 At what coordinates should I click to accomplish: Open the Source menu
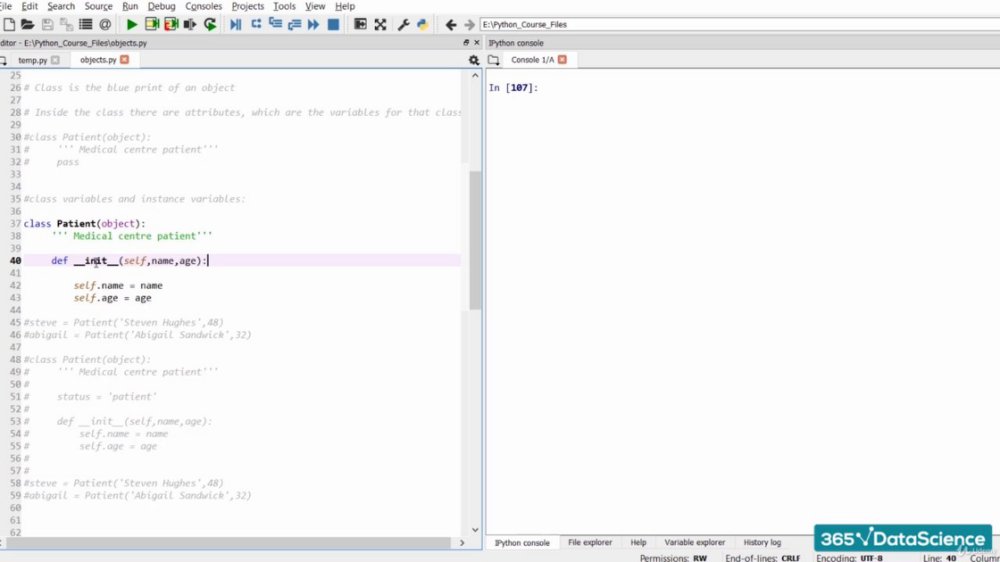(98, 6)
